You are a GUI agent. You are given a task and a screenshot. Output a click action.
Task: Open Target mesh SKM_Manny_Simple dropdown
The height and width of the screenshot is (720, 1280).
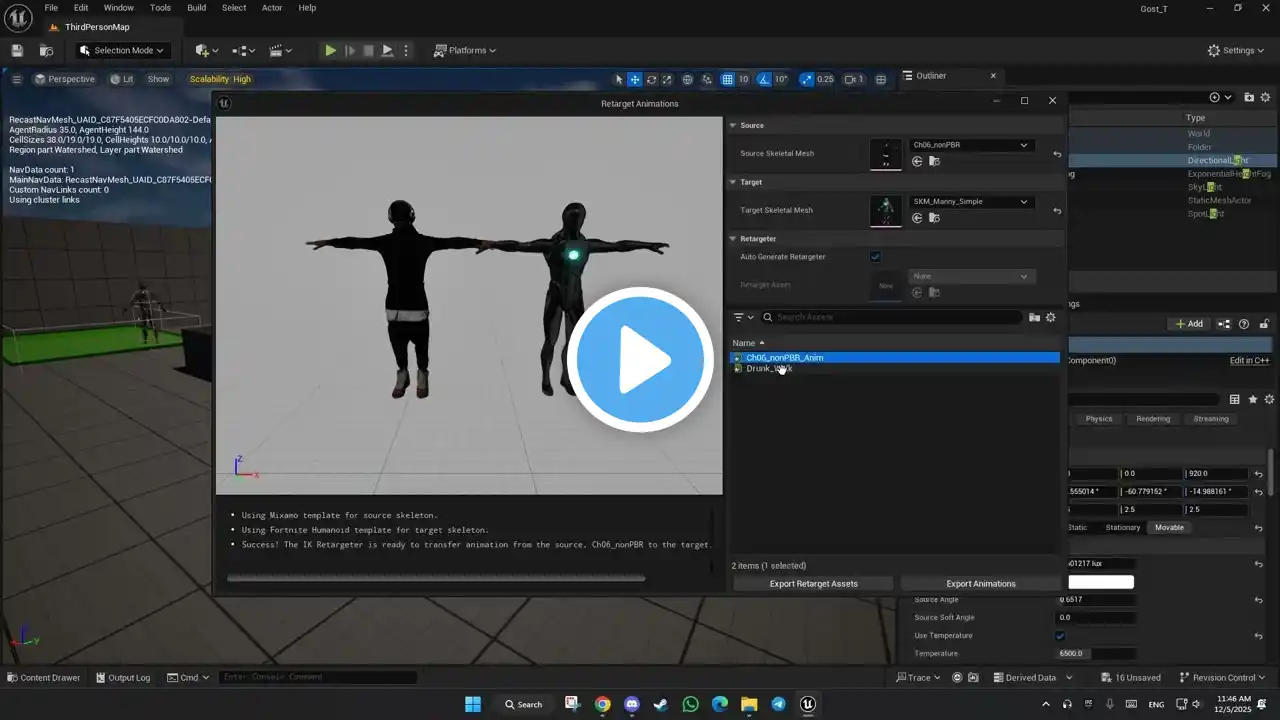pyautogui.click(x=970, y=201)
